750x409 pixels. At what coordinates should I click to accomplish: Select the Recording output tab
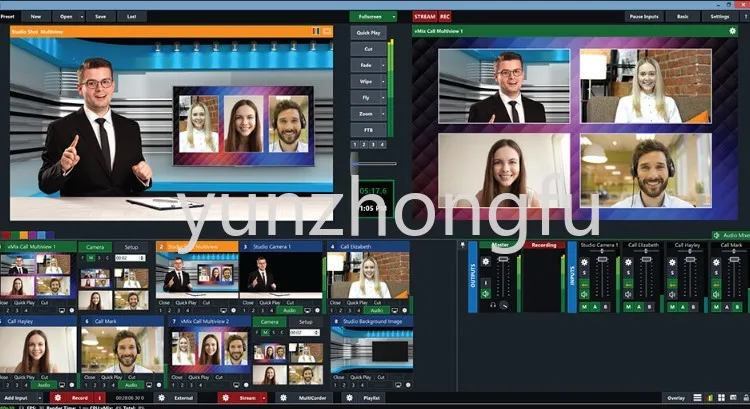click(544, 245)
